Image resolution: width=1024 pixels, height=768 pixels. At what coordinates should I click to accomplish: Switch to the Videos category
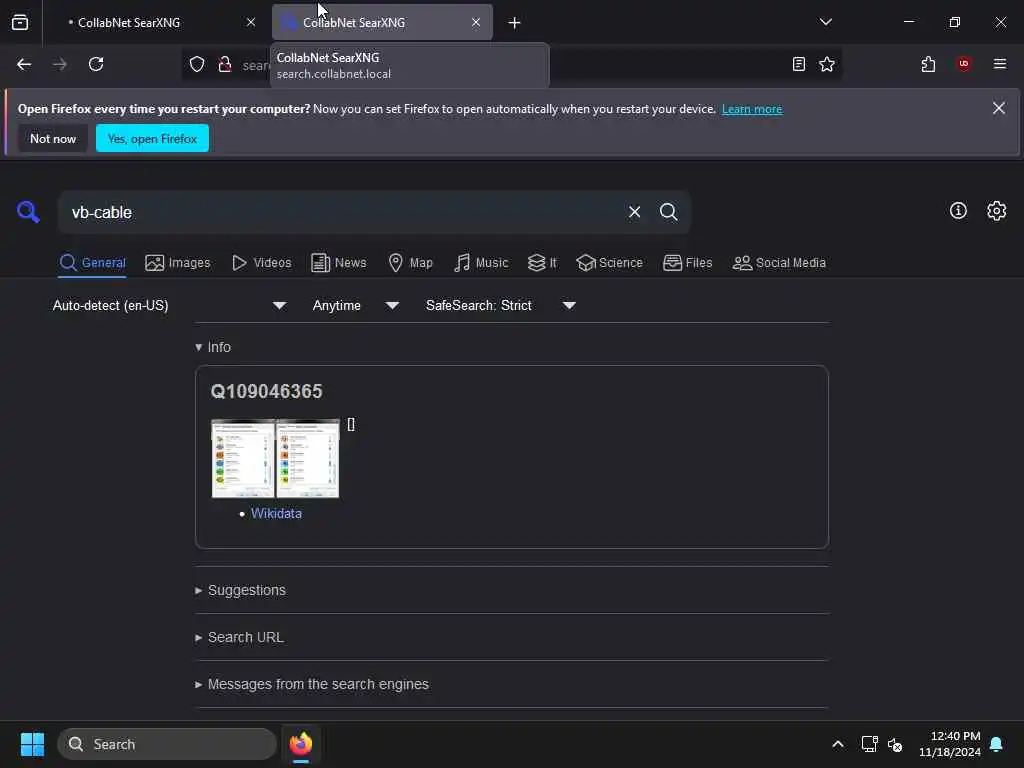262,263
